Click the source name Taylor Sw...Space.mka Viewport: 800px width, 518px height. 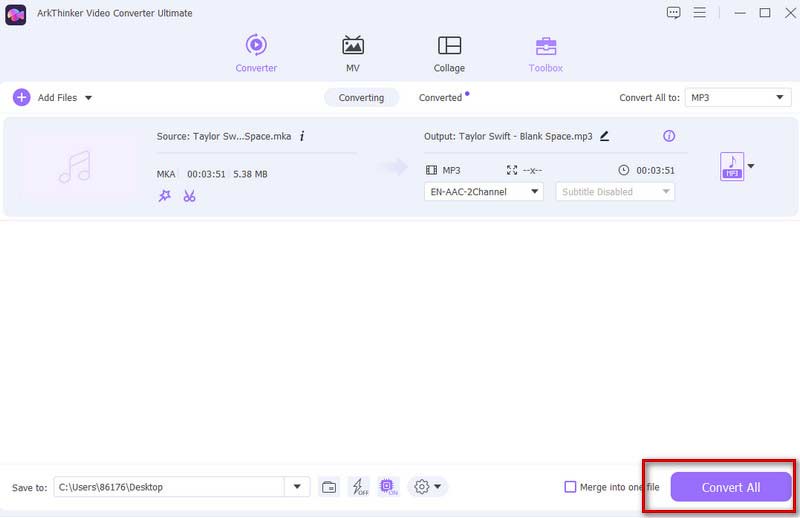tap(242, 136)
